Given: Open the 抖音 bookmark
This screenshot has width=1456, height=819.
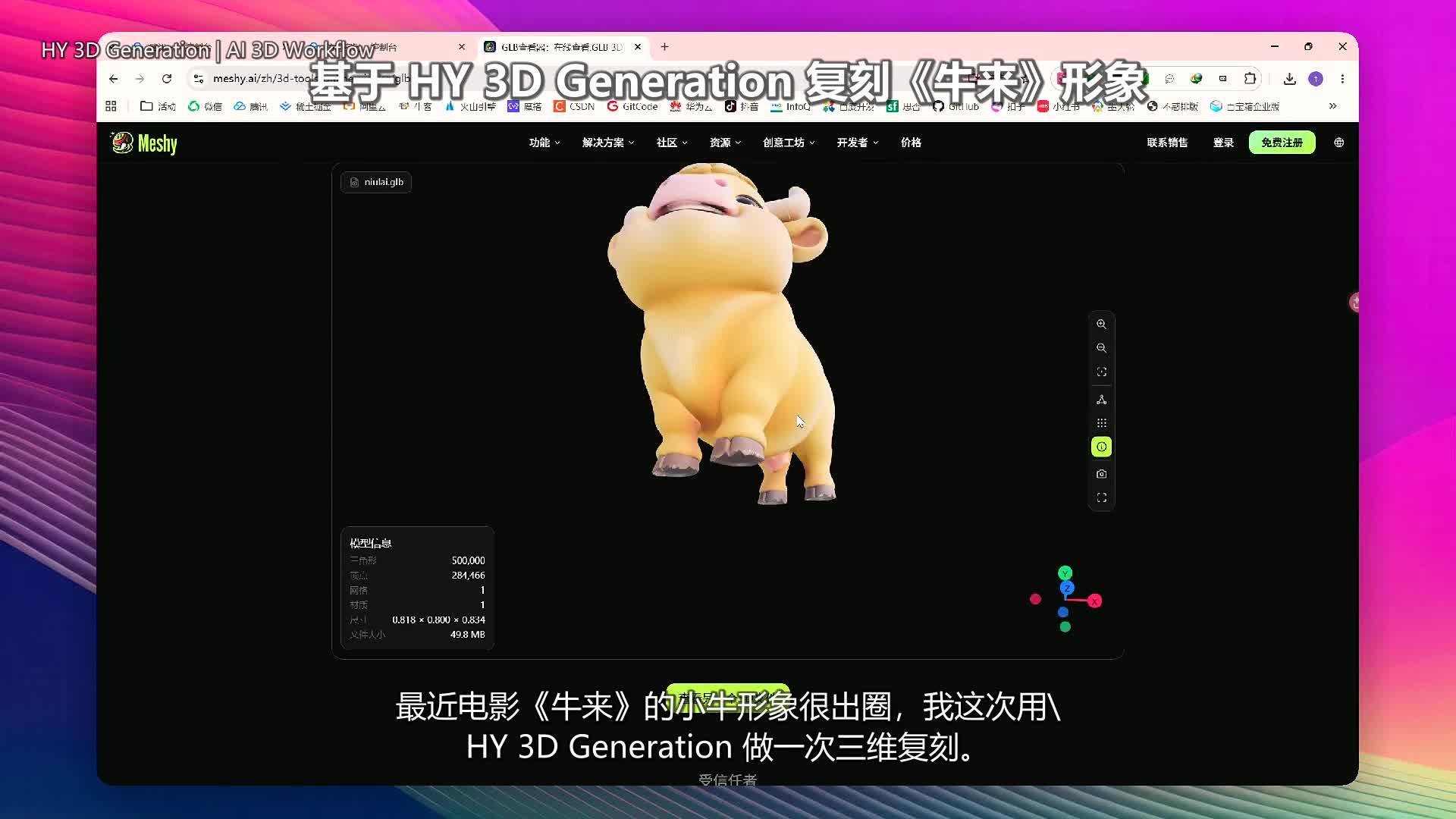Looking at the screenshot, I should point(742,106).
